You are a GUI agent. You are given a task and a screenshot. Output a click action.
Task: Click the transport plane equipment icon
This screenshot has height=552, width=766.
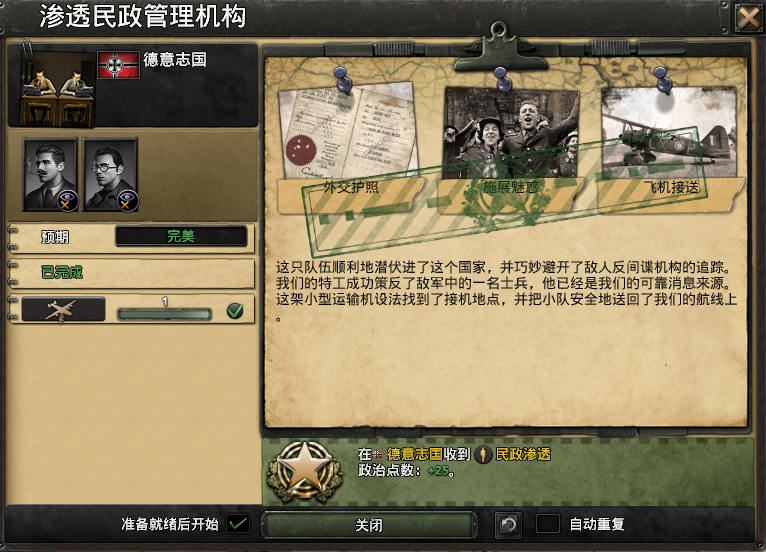click(x=63, y=310)
